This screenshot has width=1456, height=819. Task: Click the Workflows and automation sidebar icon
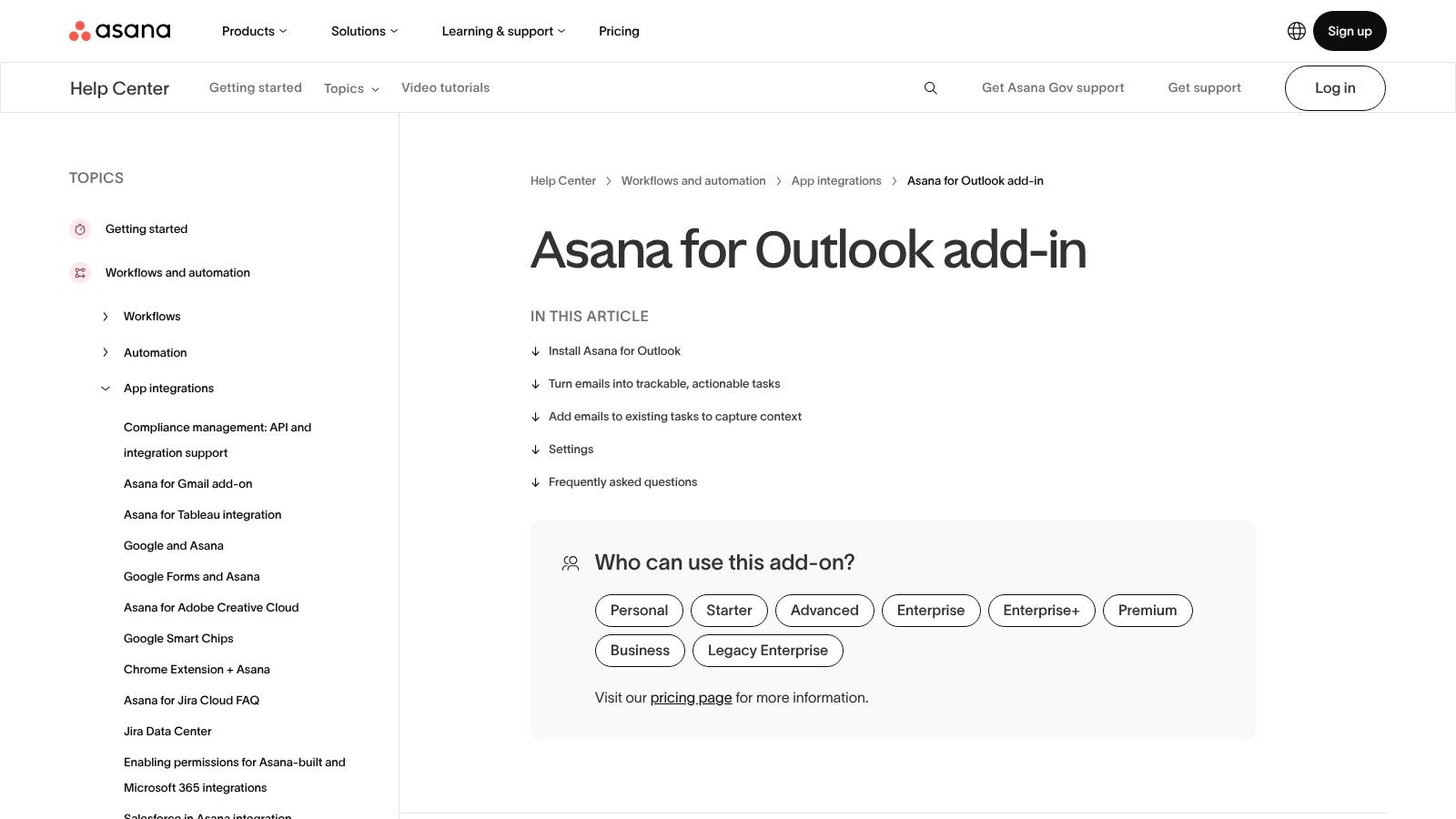point(80,273)
